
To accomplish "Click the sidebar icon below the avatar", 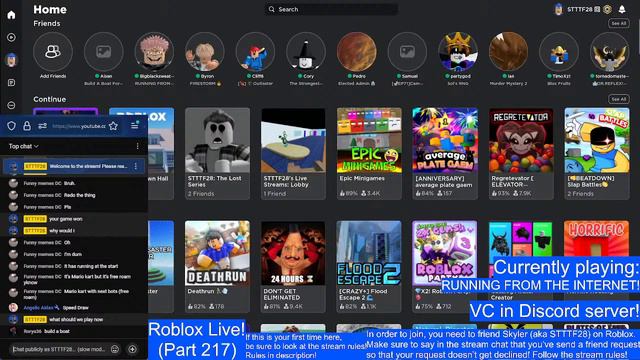I will (x=11, y=83).
